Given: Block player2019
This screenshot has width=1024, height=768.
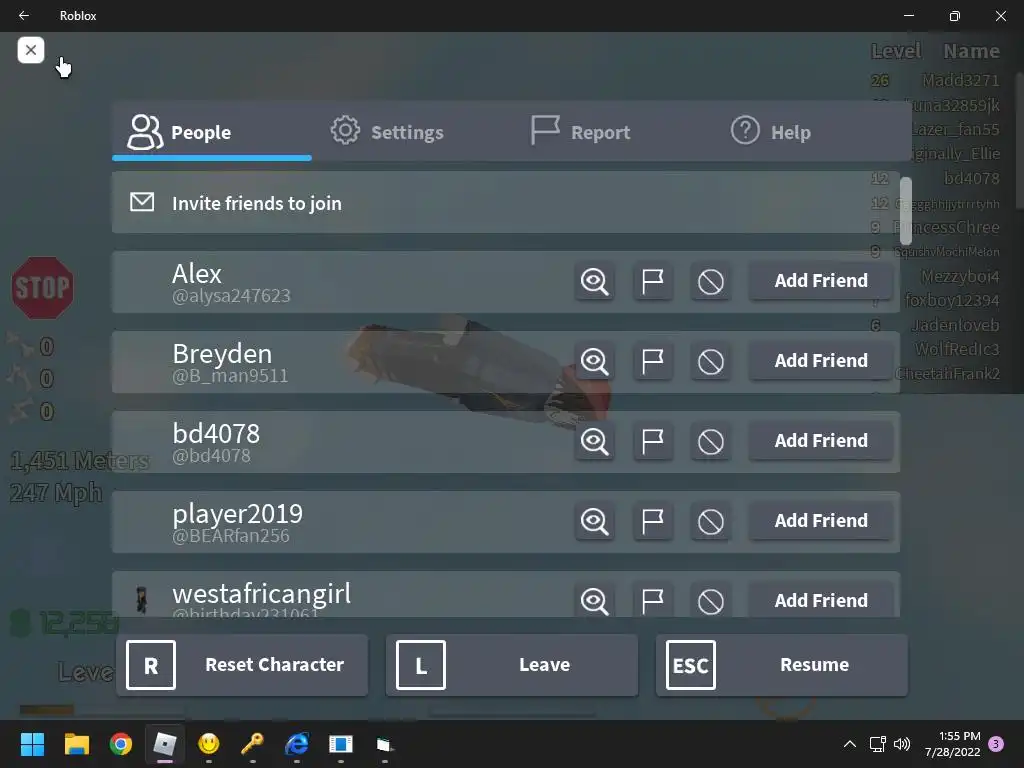Looking at the screenshot, I should tap(711, 521).
